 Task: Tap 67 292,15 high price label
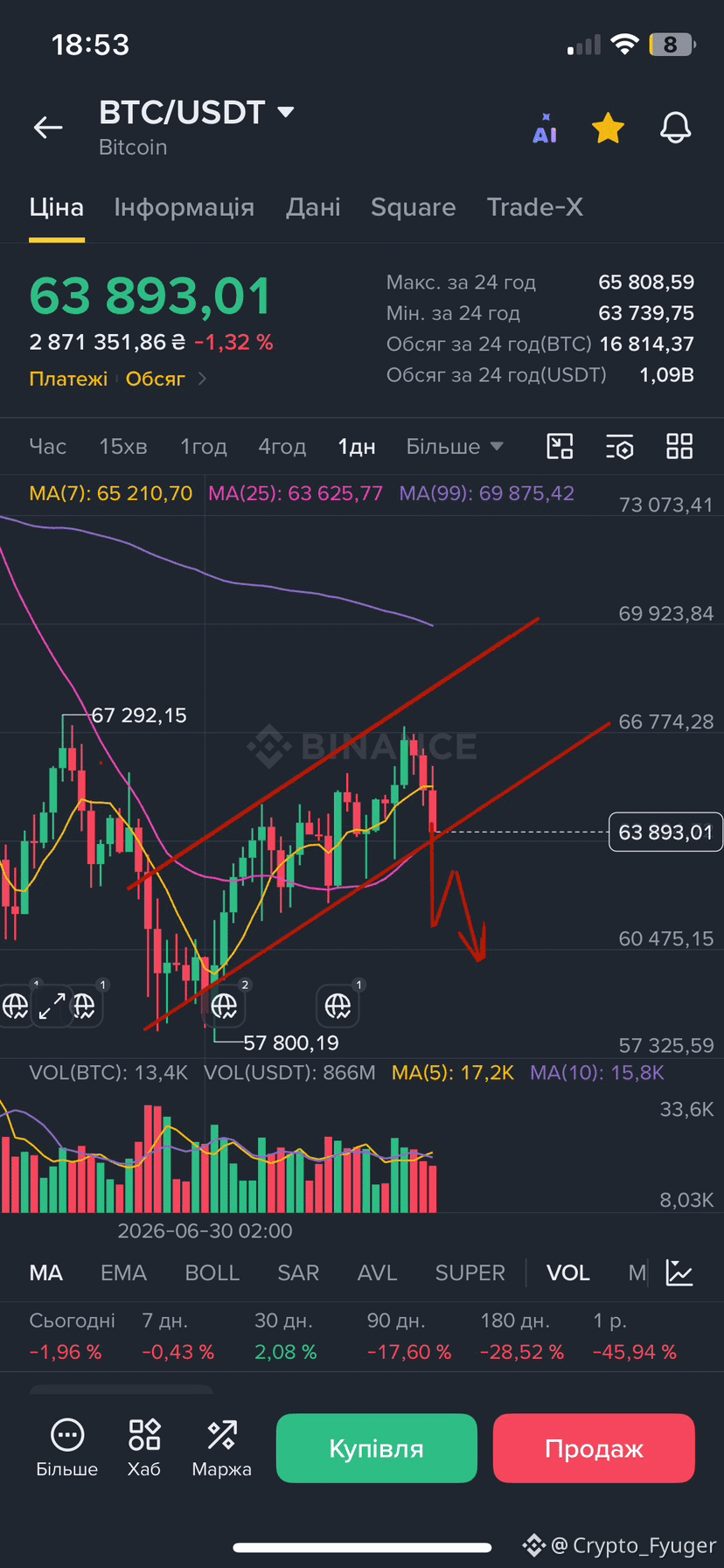(139, 715)
